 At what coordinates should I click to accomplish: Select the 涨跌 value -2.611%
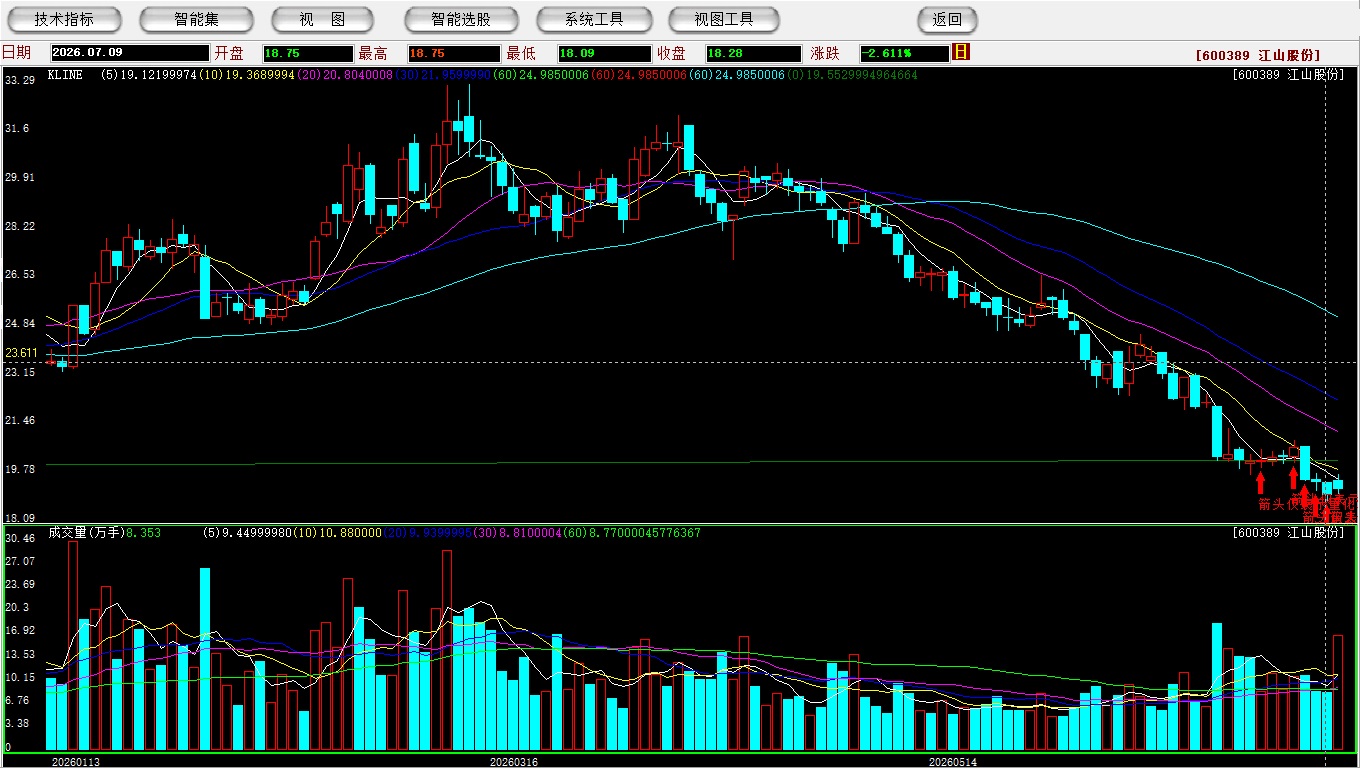click(904, 53)
